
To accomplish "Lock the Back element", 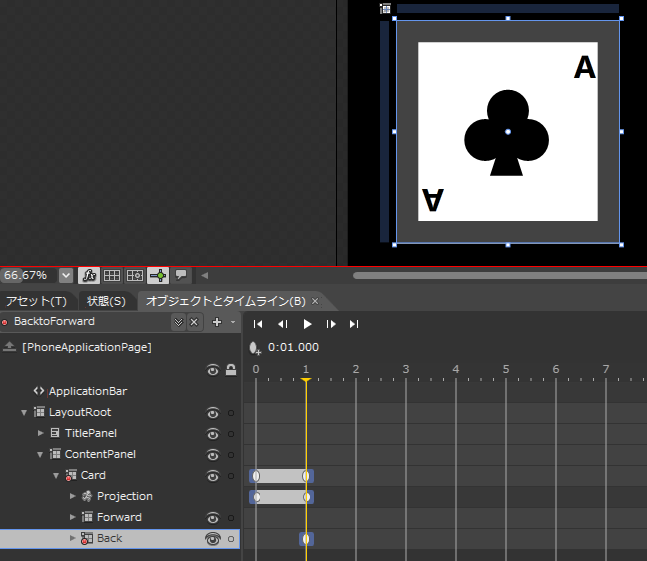I will pyautogui.click(x=231, y=539).
